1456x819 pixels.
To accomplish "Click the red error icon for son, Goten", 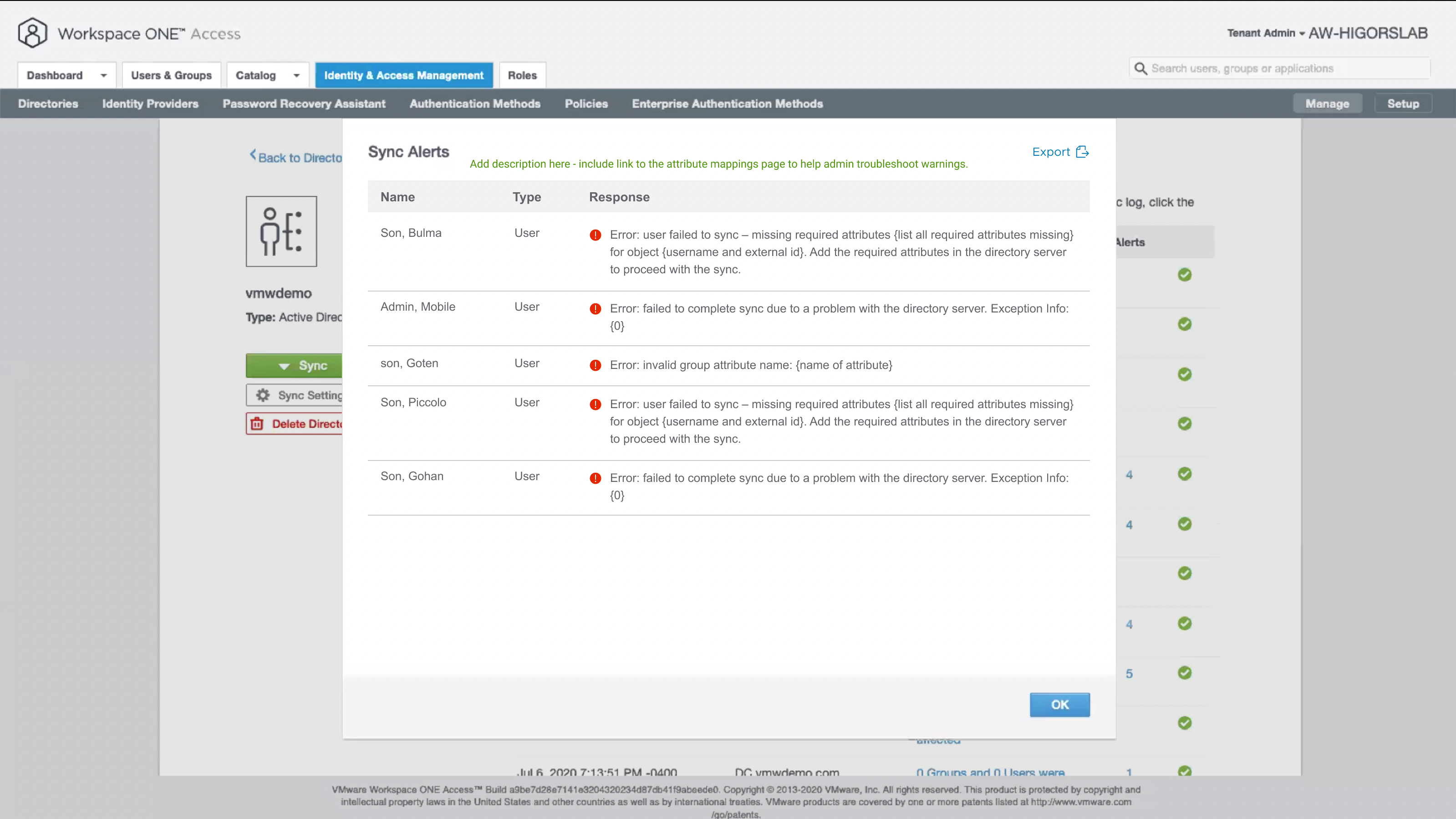I will pos(595,365).
